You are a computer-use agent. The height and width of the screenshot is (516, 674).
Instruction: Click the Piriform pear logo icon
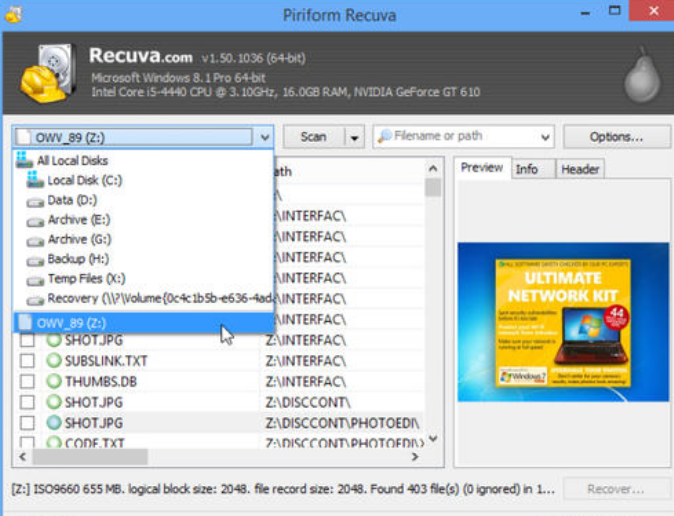[x=642, y=74]
